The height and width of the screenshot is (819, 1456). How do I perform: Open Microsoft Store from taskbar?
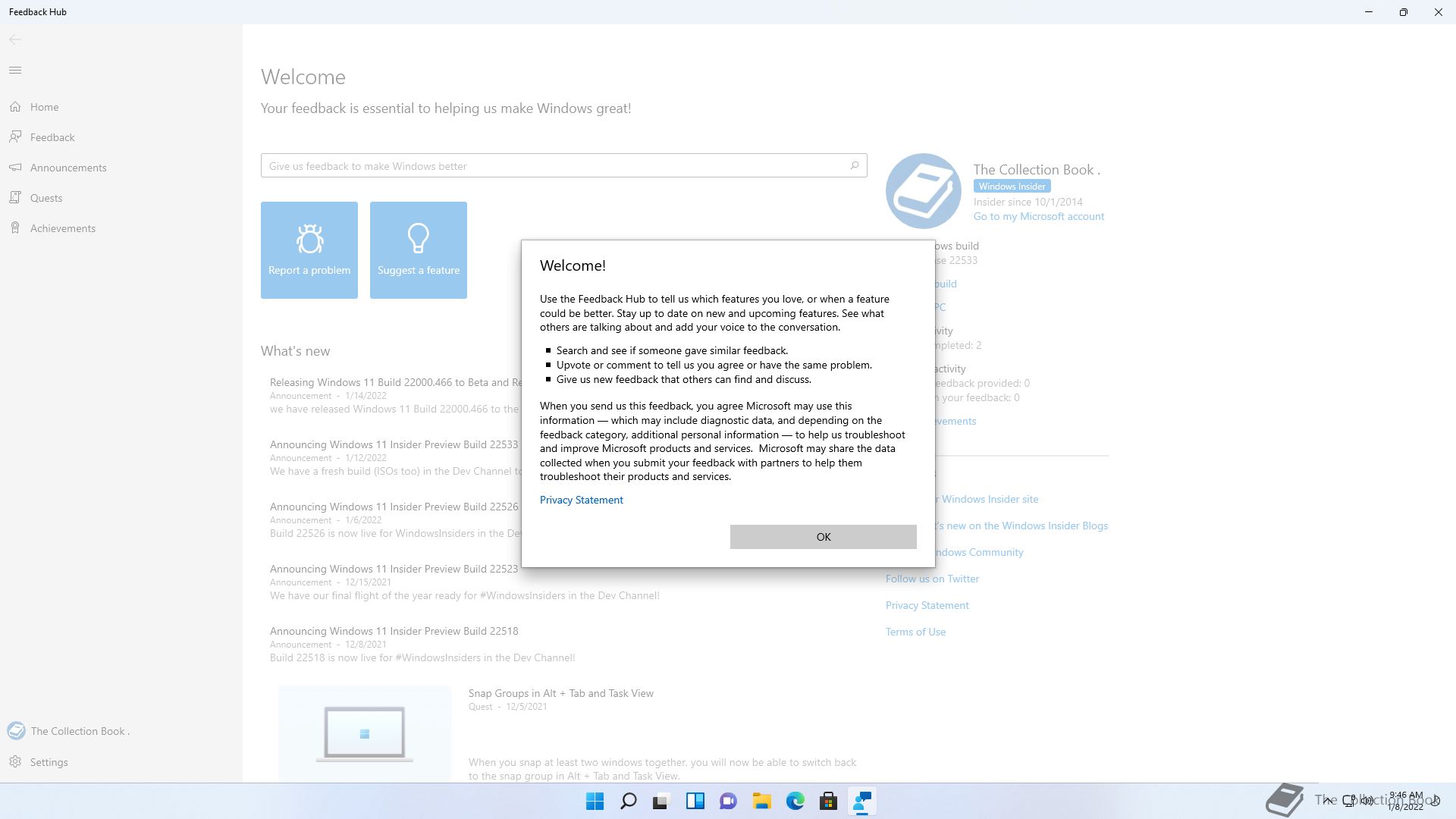828,801
